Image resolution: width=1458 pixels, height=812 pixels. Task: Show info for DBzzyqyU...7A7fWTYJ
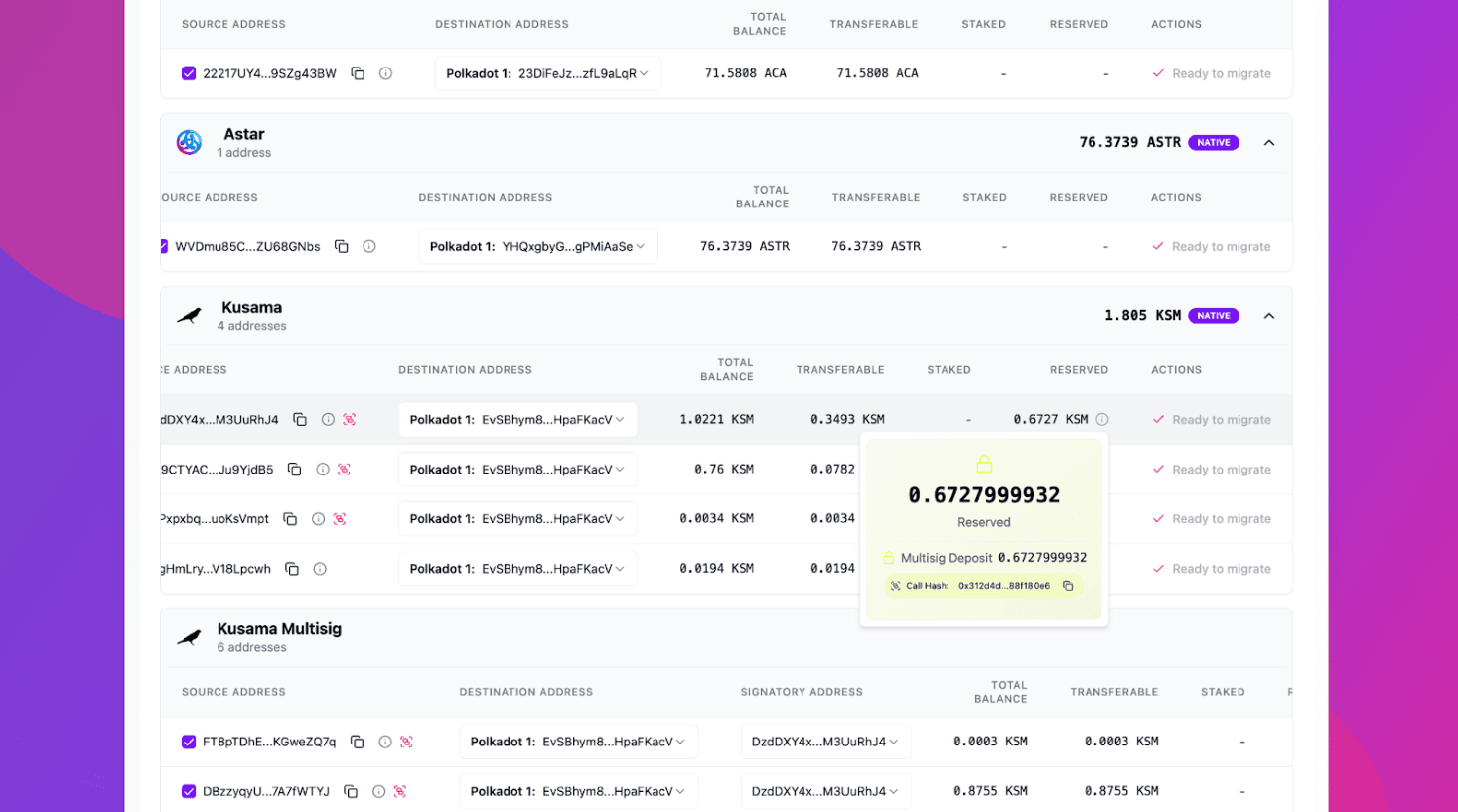tap(378, 791)
